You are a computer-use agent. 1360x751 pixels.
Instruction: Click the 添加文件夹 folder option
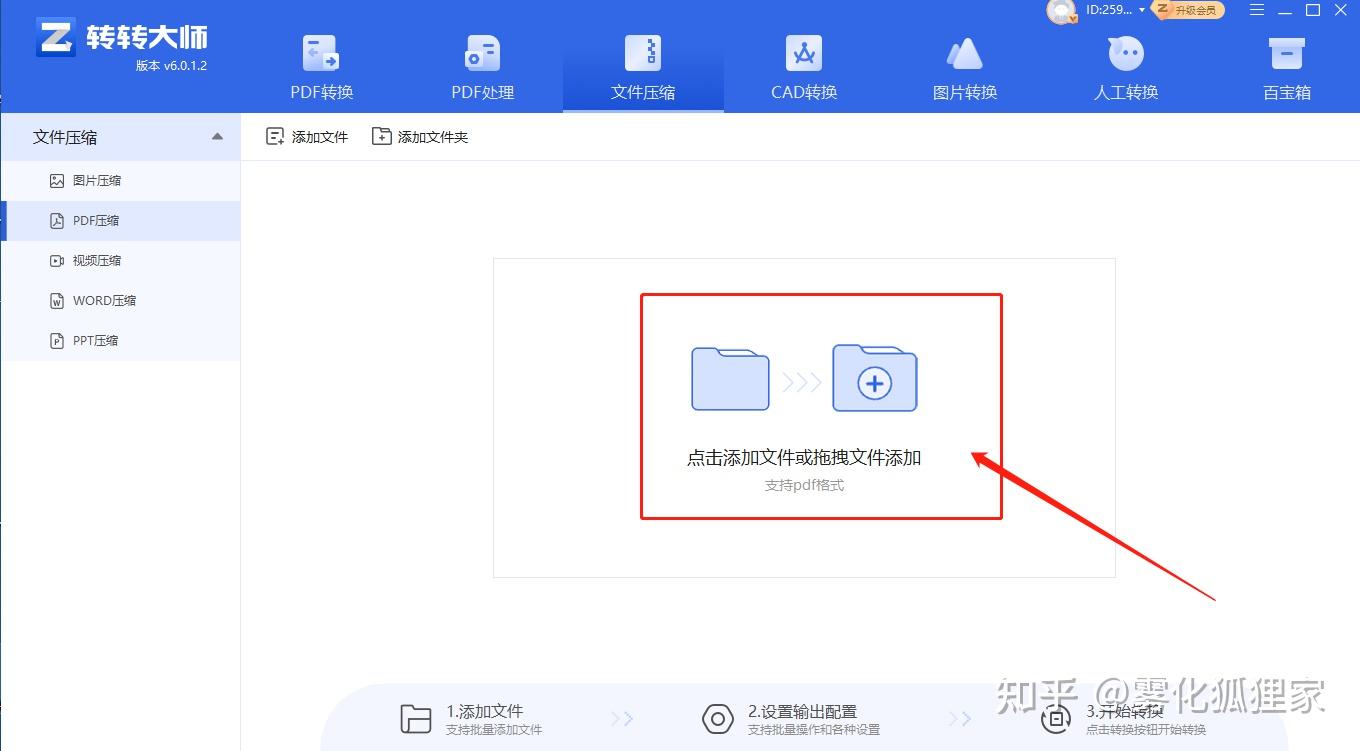[x=420, y=136]
